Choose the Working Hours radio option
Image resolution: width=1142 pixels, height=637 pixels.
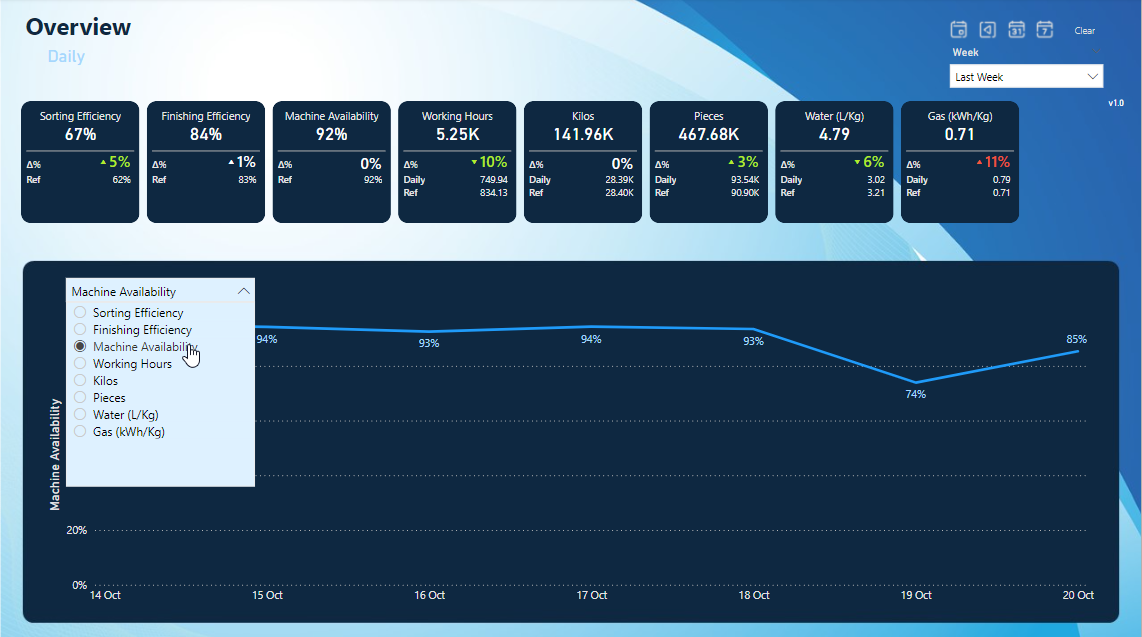pos(80,364)
